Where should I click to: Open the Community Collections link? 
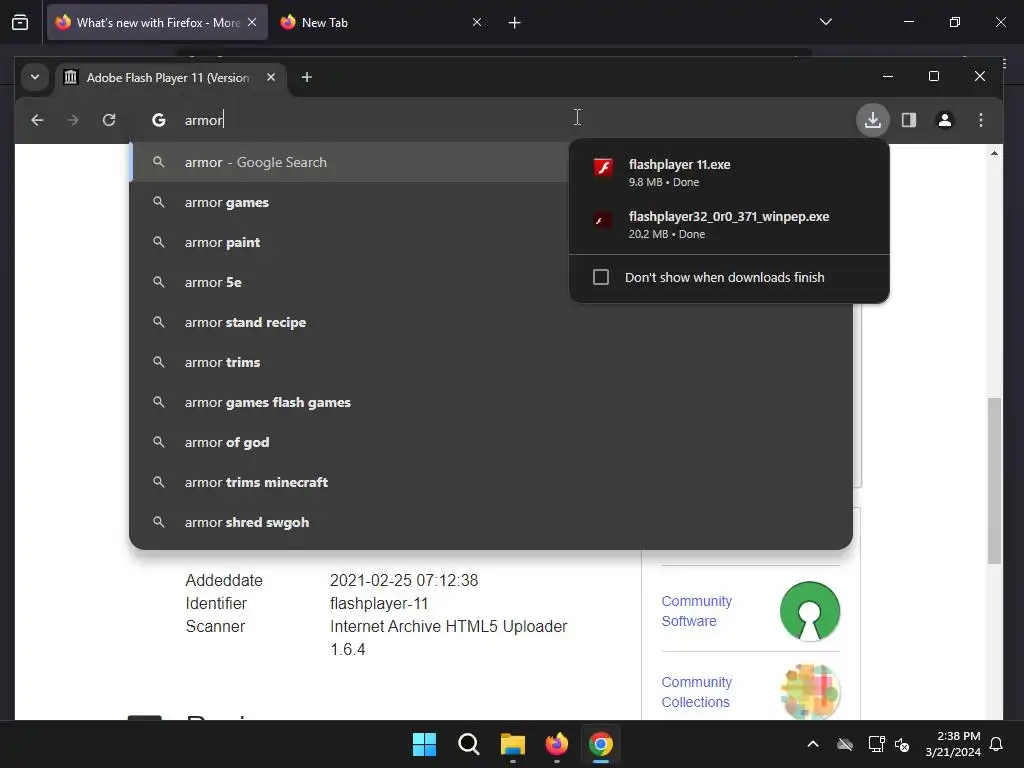(x=696, y=692)
